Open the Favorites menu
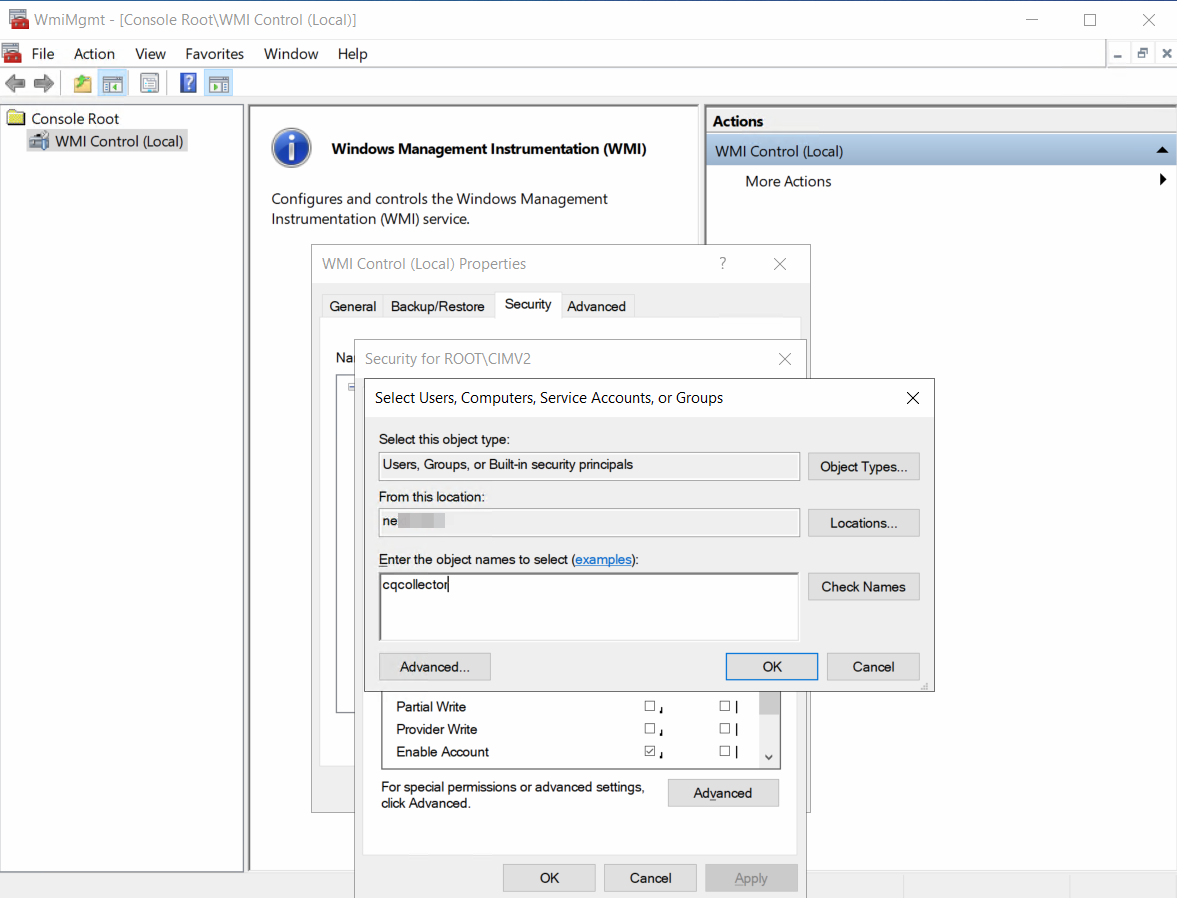Viewport: 1177px width, 898px height. (215, 54)
